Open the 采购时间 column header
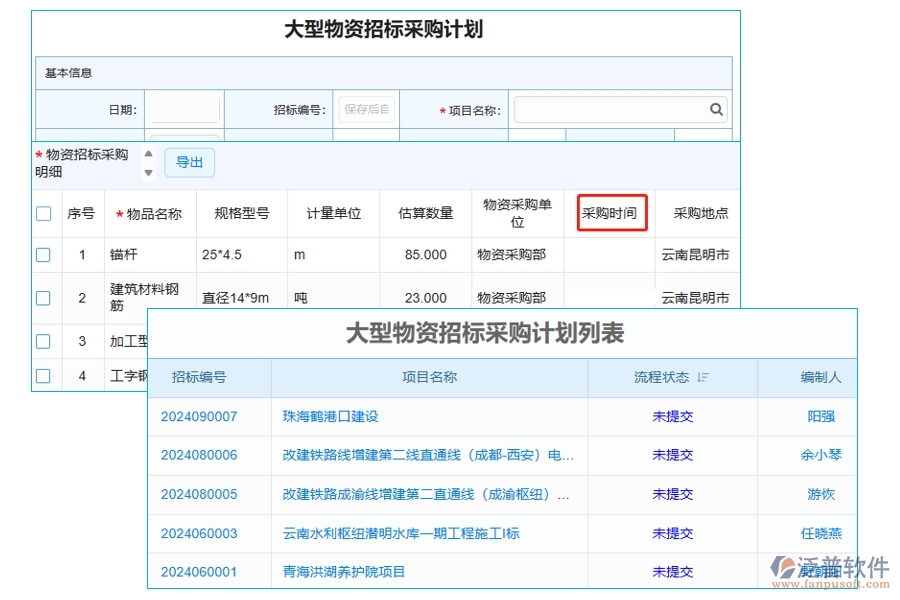 (611, 213)
